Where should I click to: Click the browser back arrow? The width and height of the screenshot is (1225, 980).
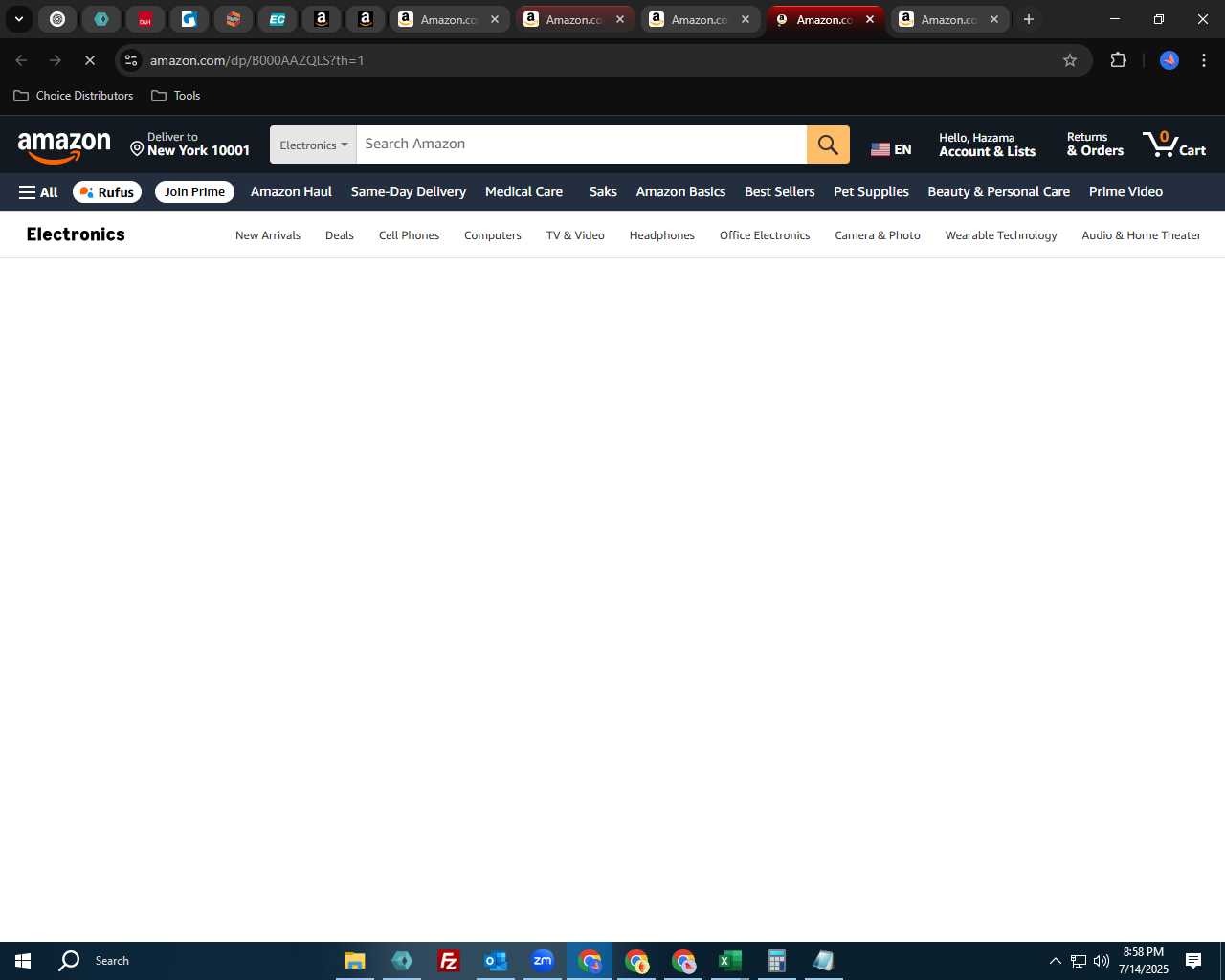pos(21,60)
